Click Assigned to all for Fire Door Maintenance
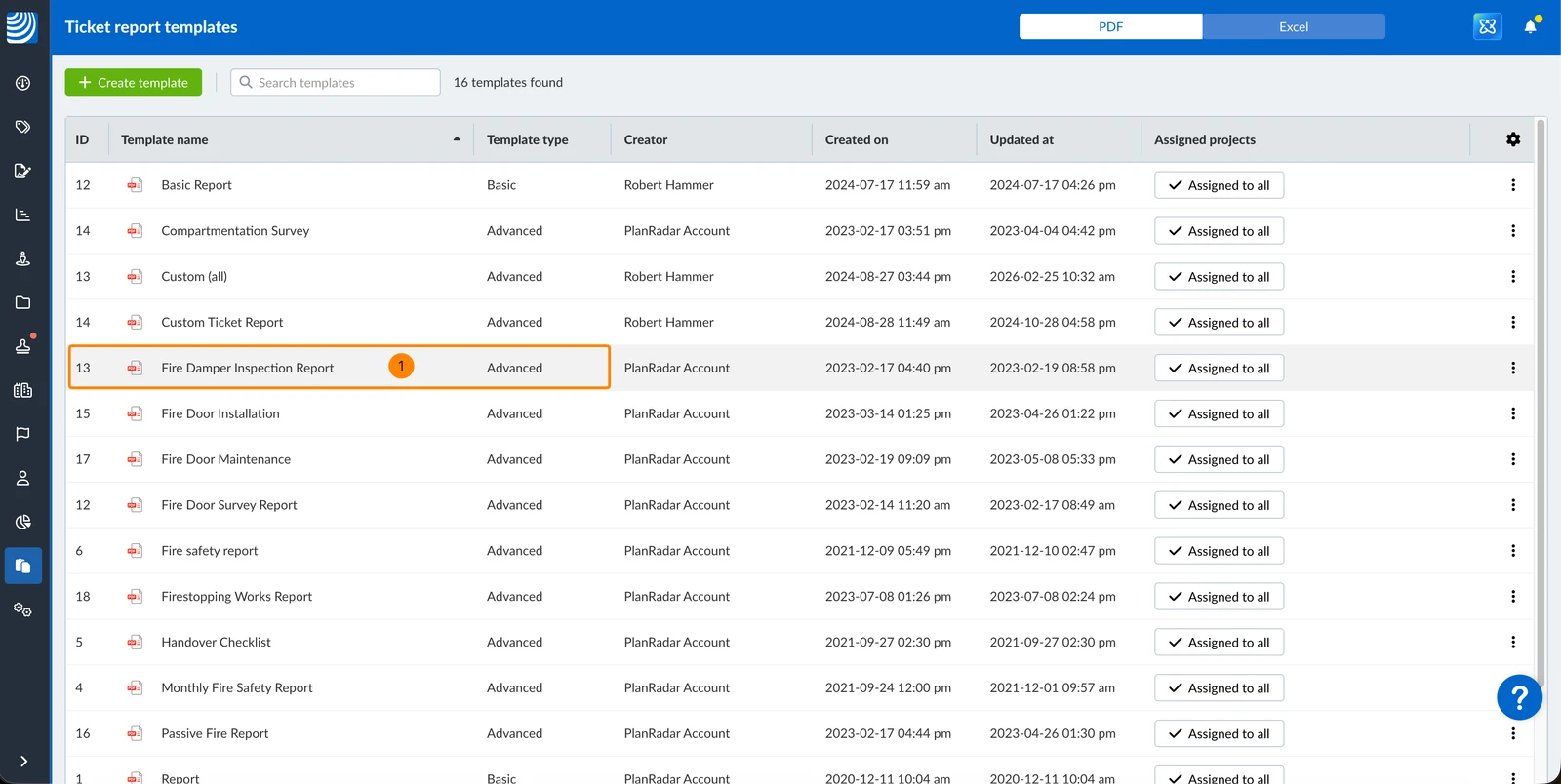 pyautogui.click(x=1219, y=459)
